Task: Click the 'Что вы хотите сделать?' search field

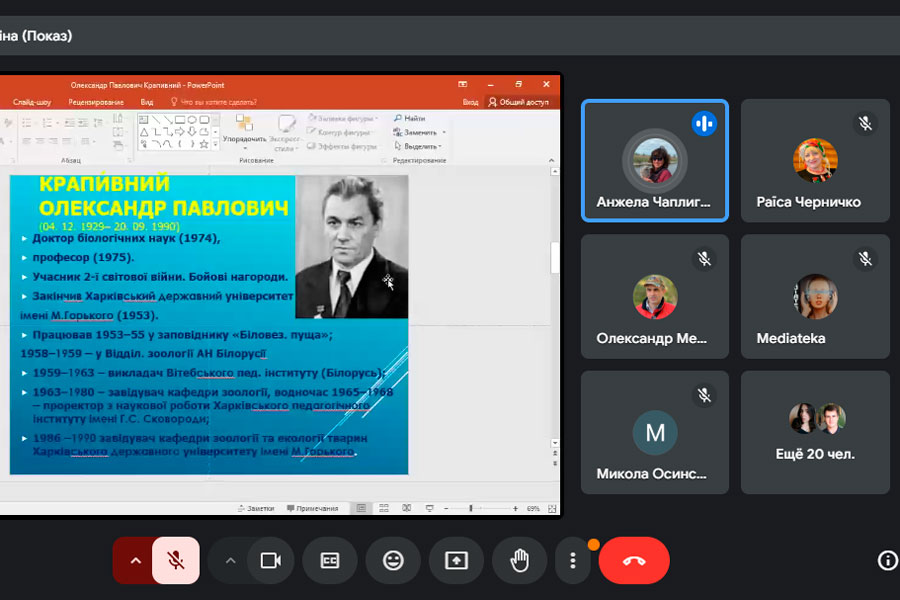Action: point(214,102)
